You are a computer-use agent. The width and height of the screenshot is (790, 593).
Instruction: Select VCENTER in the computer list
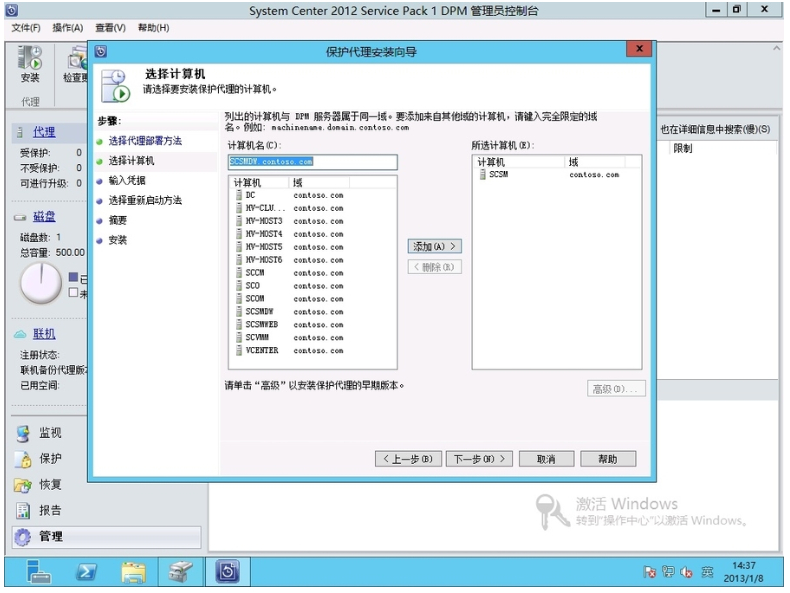click(x=312, y=350)
